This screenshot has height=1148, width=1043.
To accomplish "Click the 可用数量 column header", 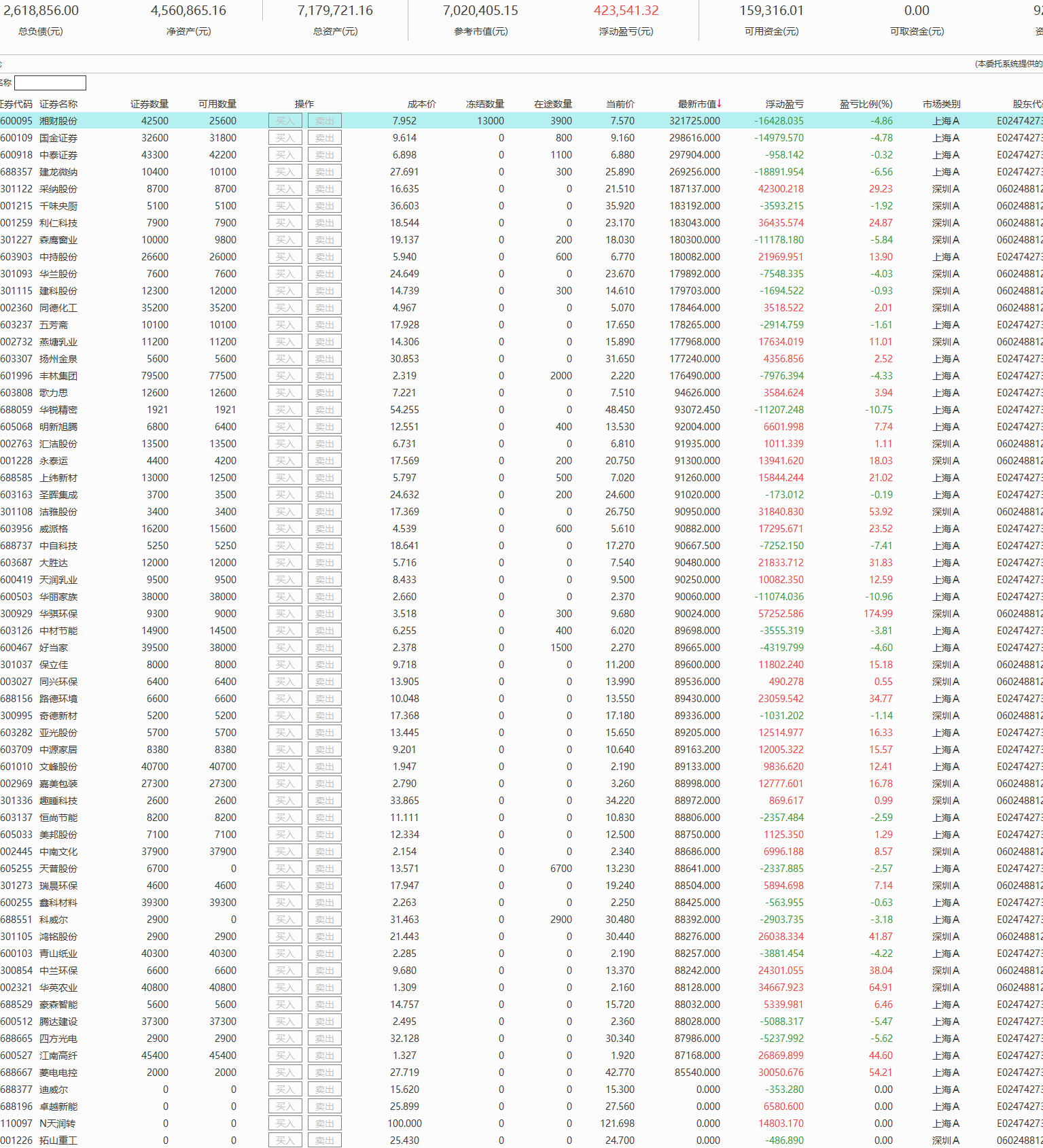I will coord(217,104).
